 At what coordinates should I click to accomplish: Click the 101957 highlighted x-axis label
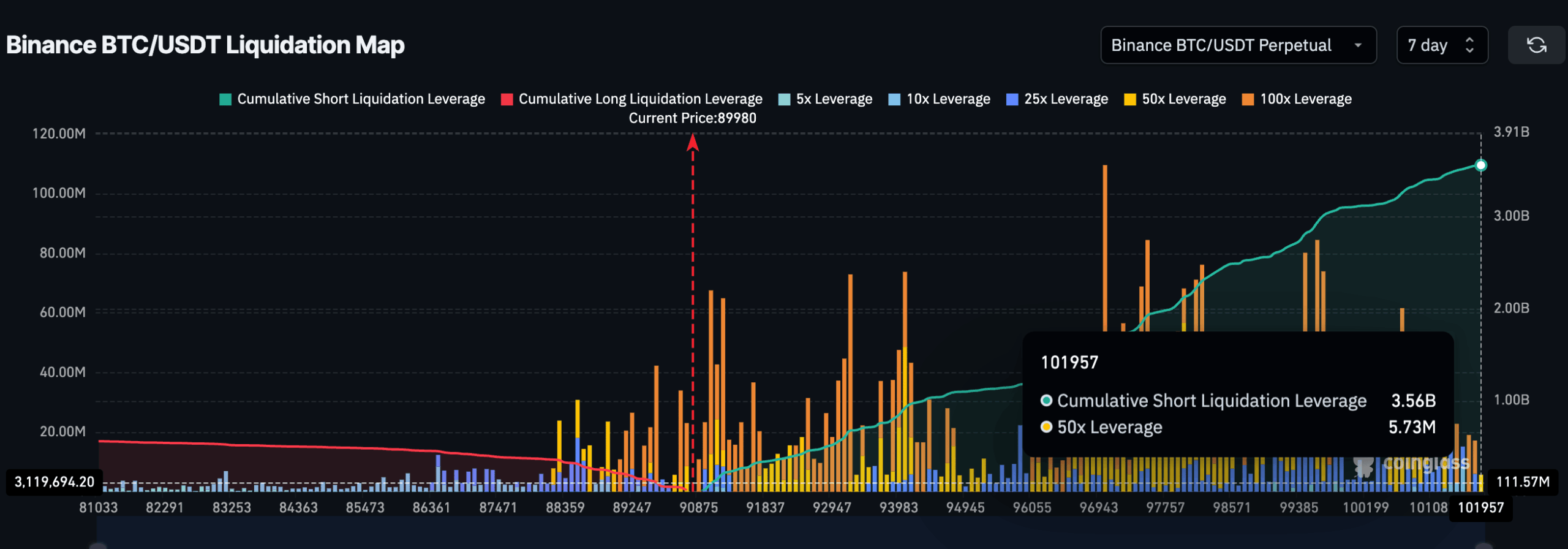1480,508
